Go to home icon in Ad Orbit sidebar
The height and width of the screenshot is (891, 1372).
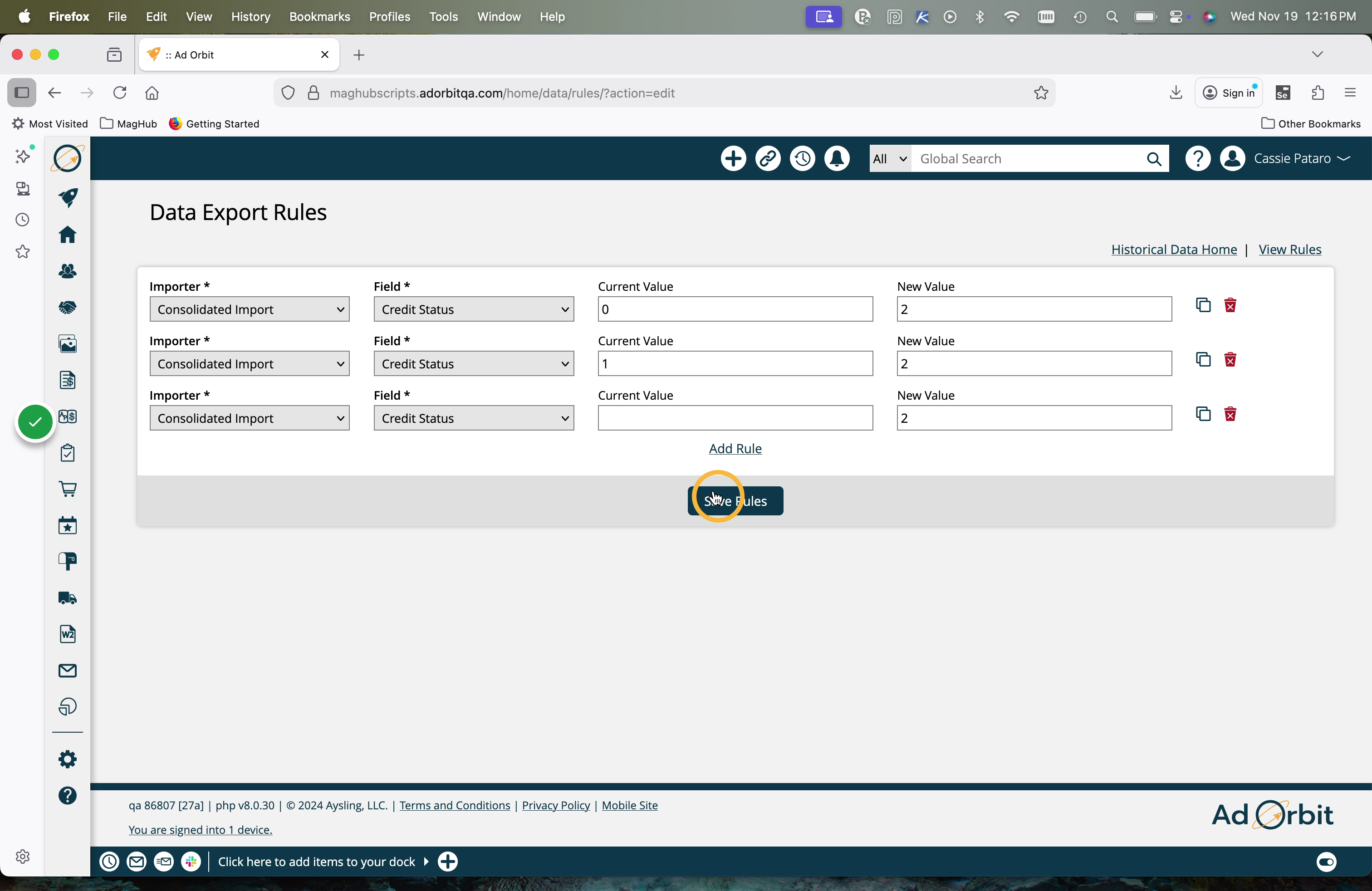68,235
